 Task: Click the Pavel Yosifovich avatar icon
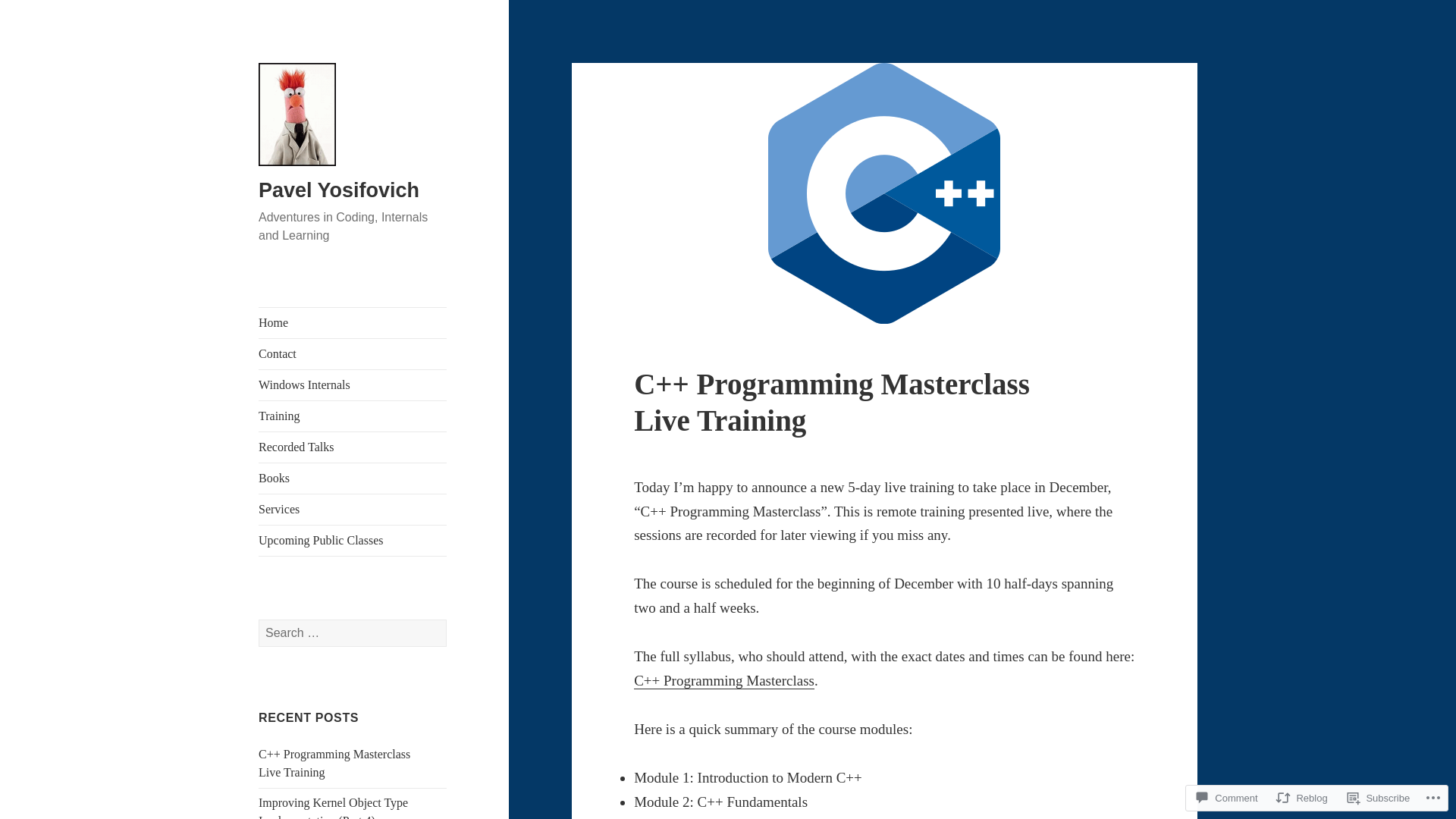(297, 114)
